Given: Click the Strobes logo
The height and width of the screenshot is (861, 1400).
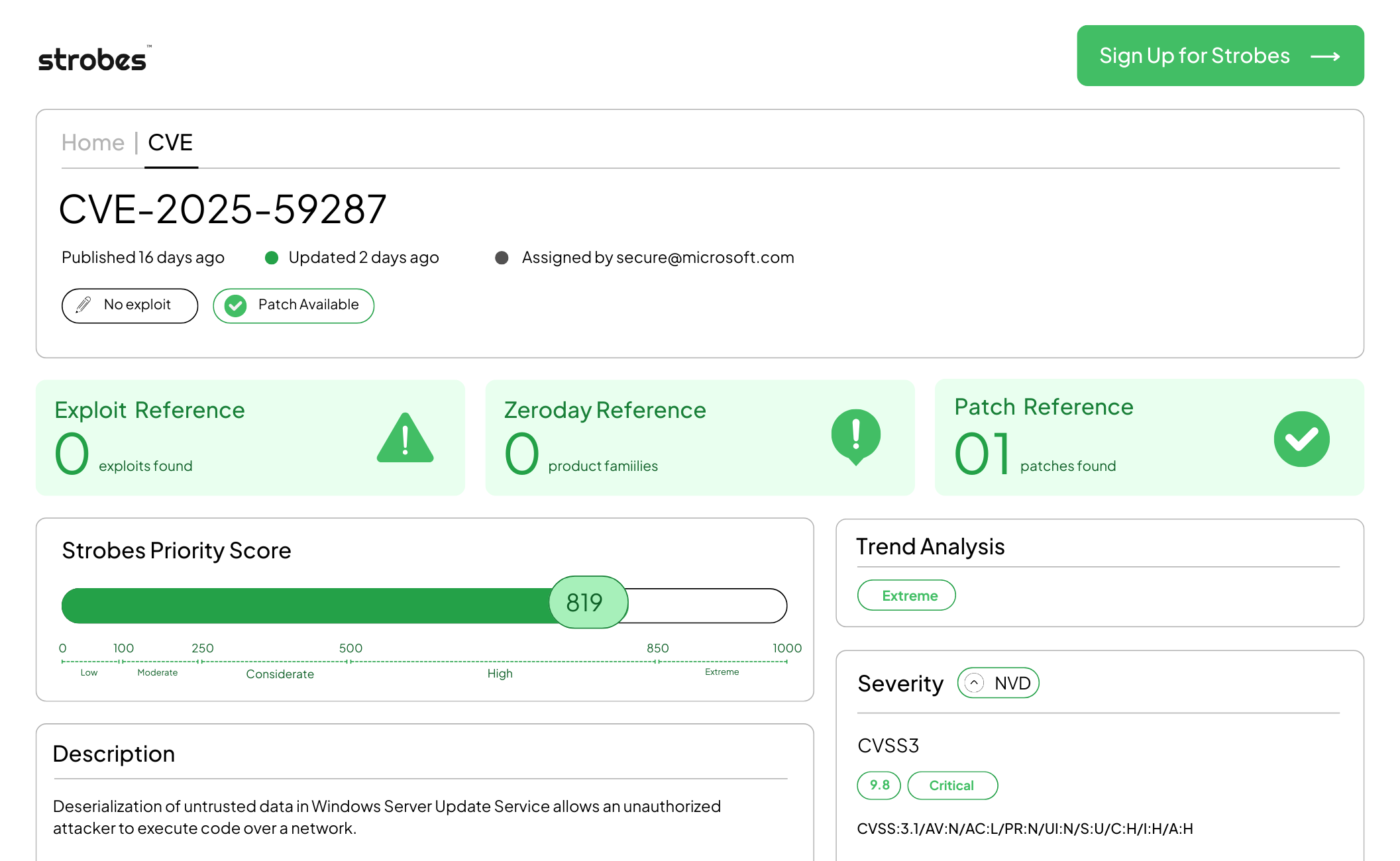Looking at the screenshot, I should (93, 60).
